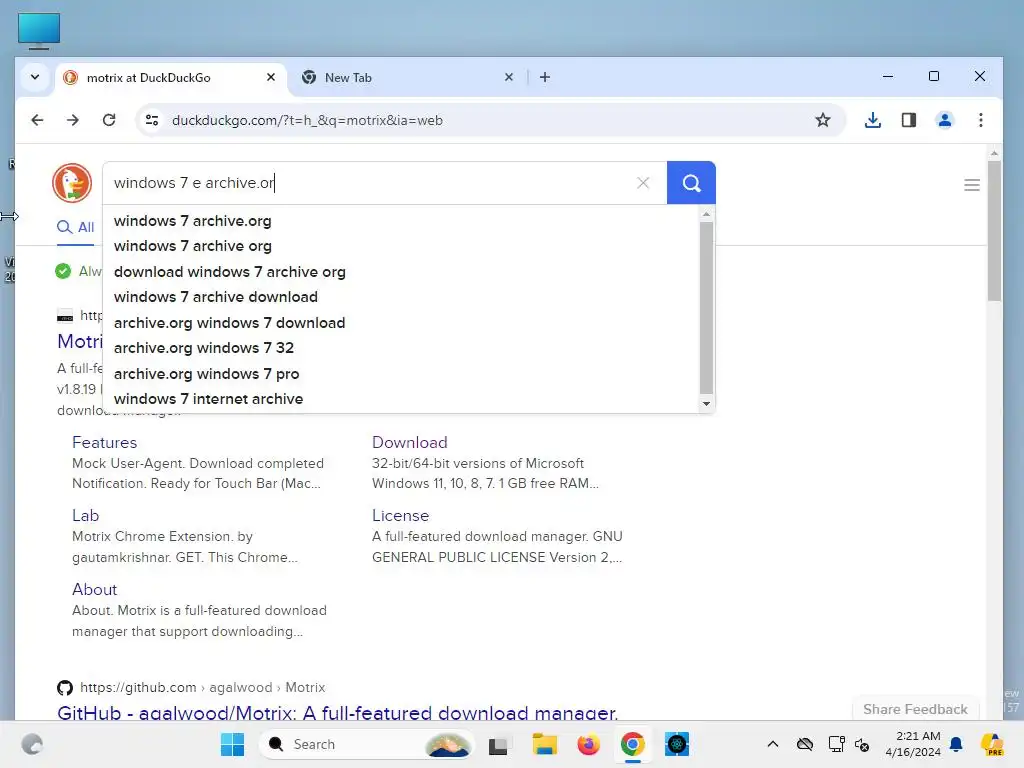Open the About sitelink

click(95, 589)
